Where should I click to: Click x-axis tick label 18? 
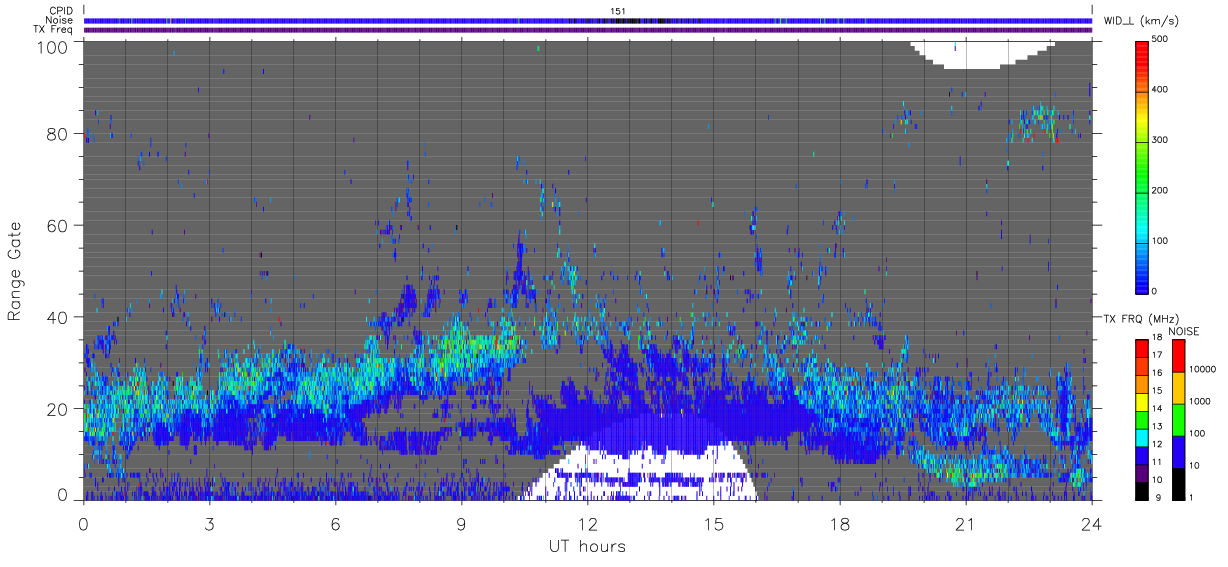pyautogui.click(x=839, y=524)
